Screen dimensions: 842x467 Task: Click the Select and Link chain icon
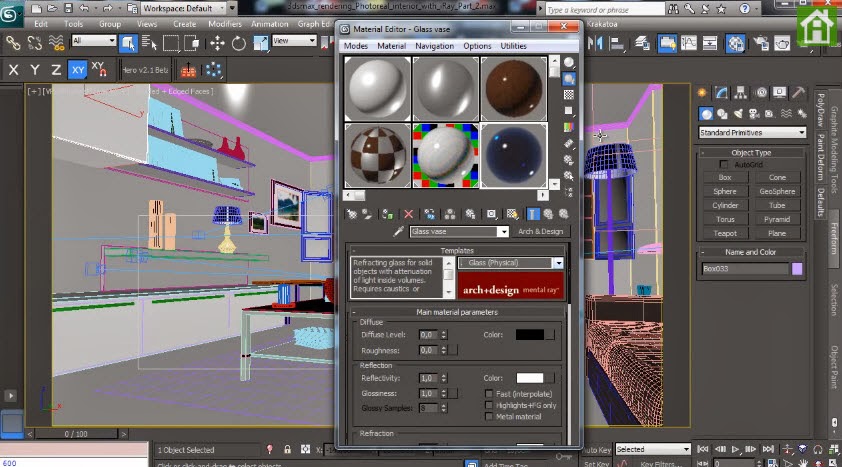(x=13, y=43)
